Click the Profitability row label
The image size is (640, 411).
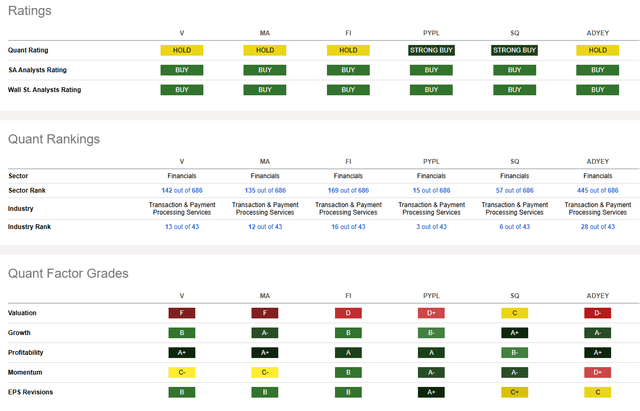tap(25, 353)
